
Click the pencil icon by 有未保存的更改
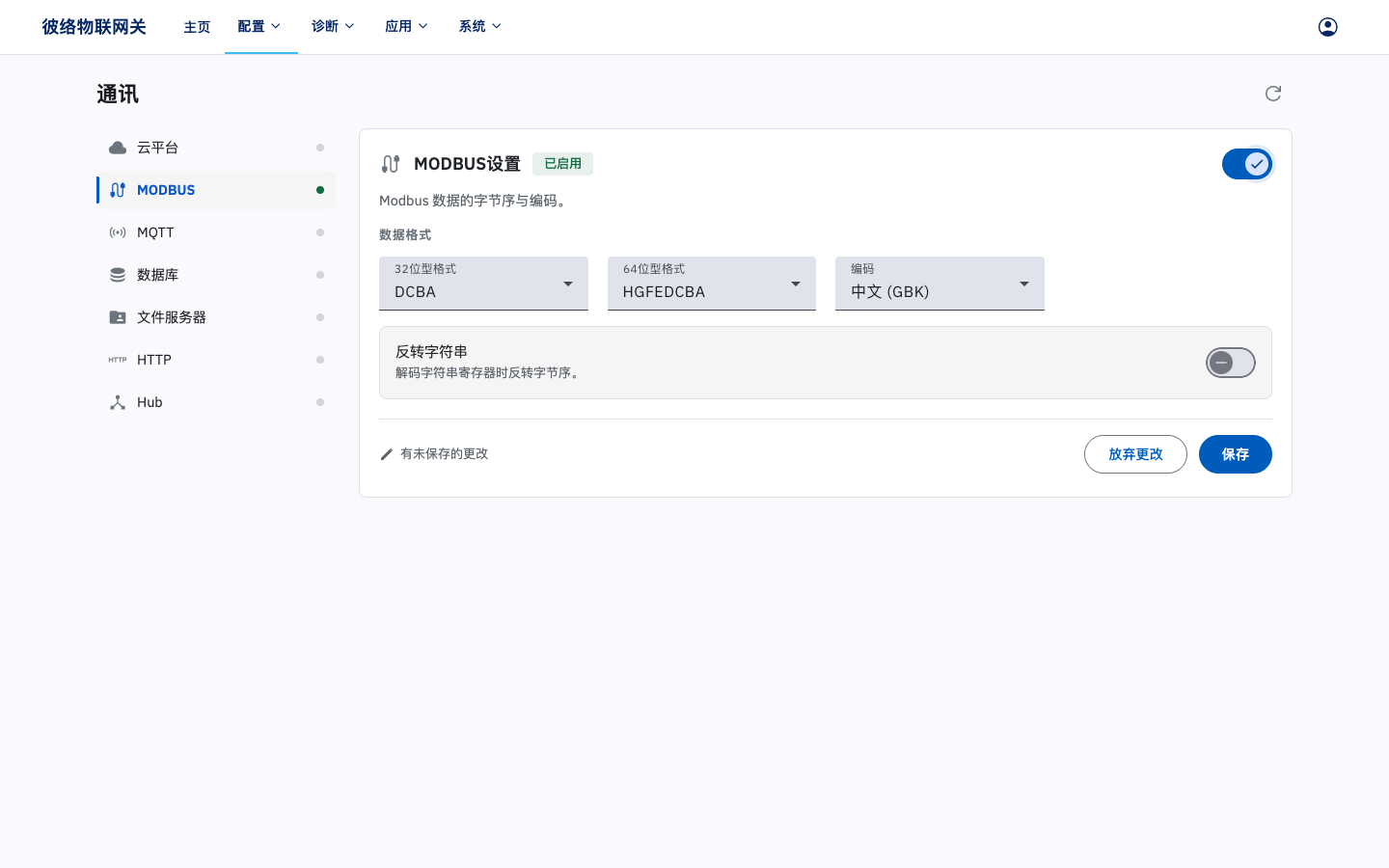pyautogui.click(x=387, y=454)
